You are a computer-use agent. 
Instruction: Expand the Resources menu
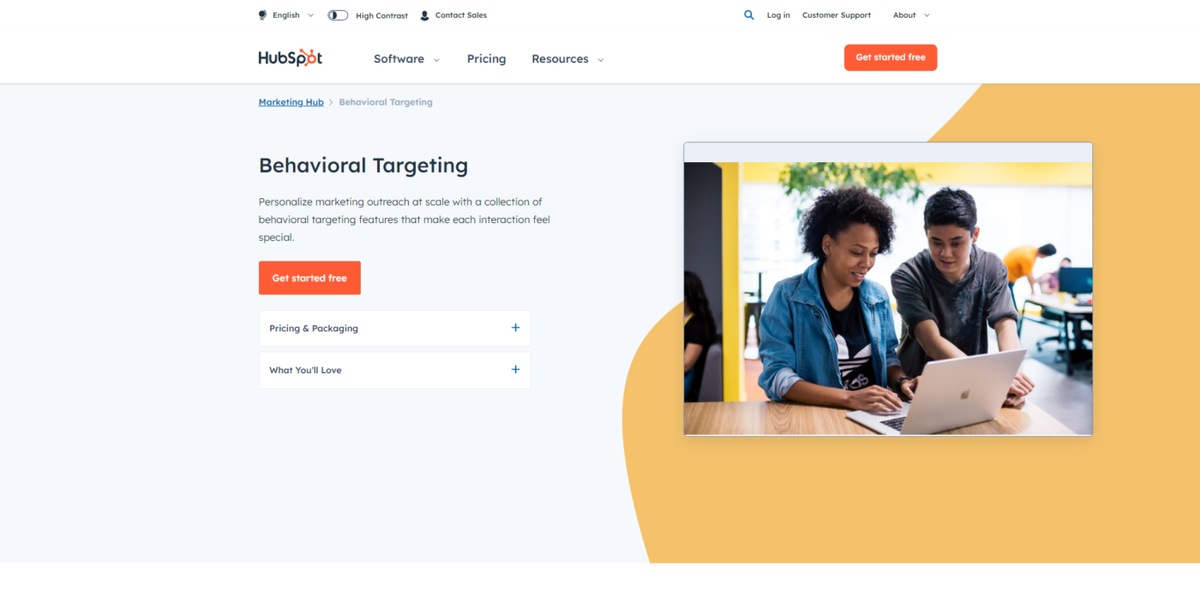(x=567, y=59)
